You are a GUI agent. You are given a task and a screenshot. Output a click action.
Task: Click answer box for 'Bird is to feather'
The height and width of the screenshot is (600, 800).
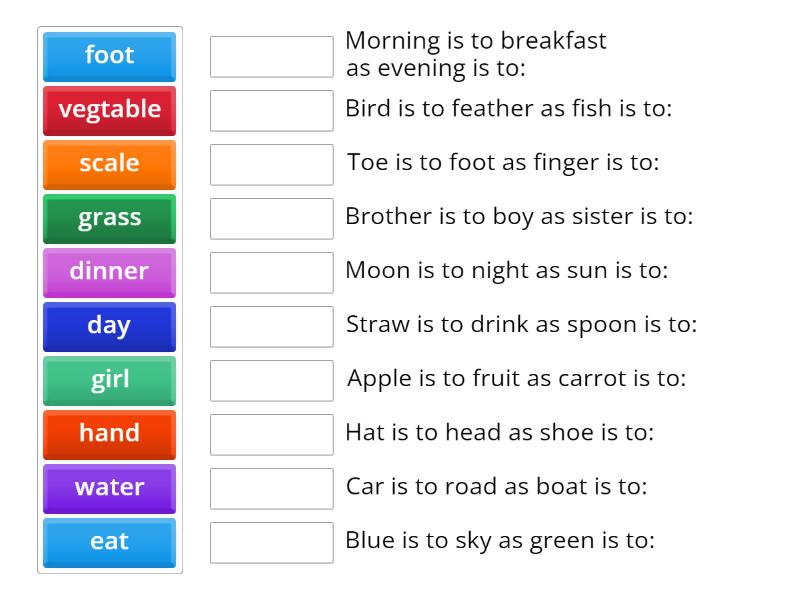pyautogui.click(x=271, y=111)
